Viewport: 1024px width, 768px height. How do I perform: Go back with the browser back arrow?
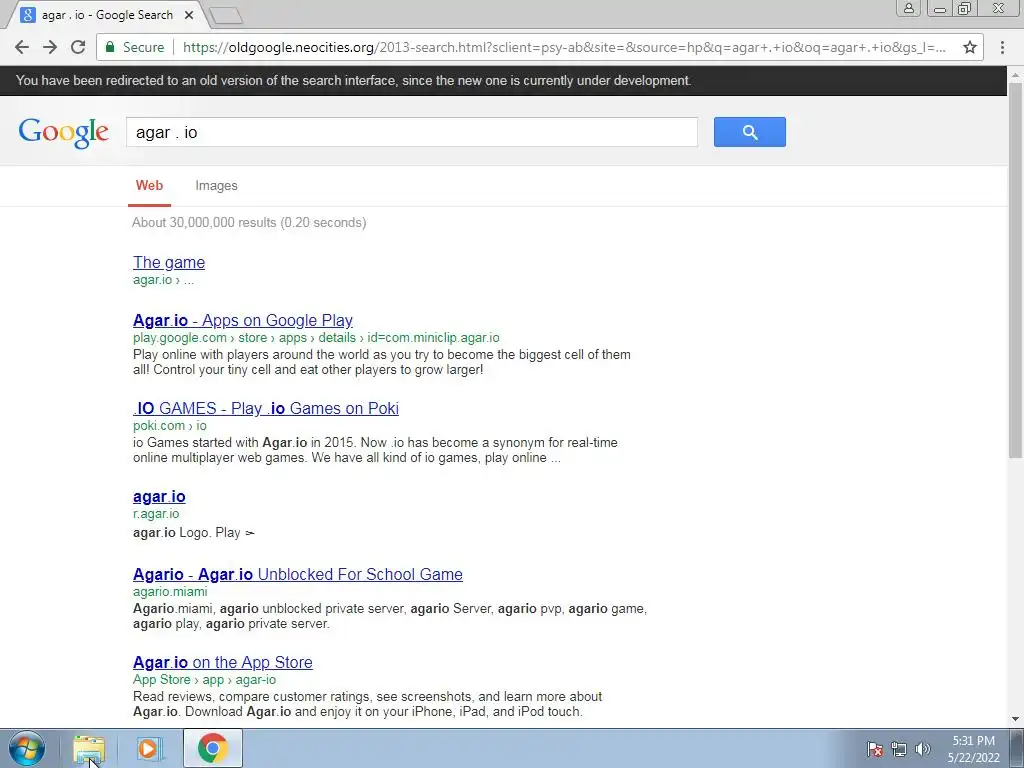click(22, 47)
